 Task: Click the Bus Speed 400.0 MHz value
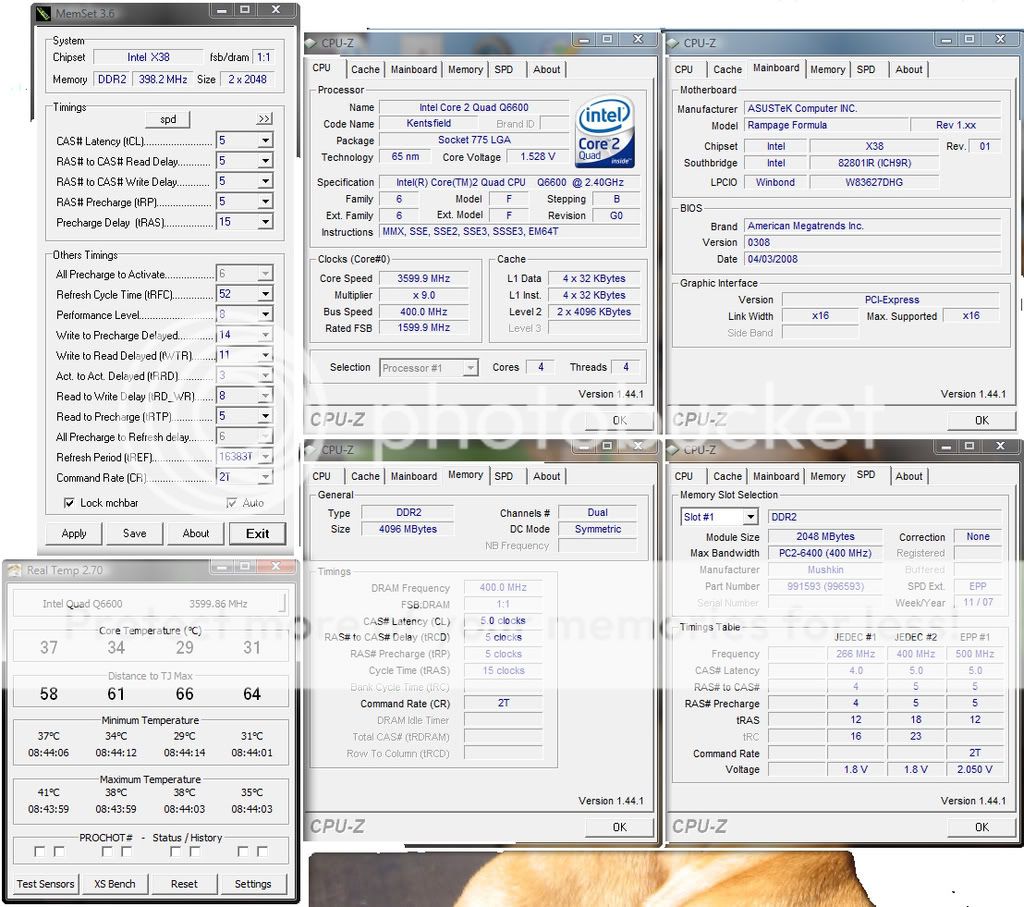pos(424,311)
